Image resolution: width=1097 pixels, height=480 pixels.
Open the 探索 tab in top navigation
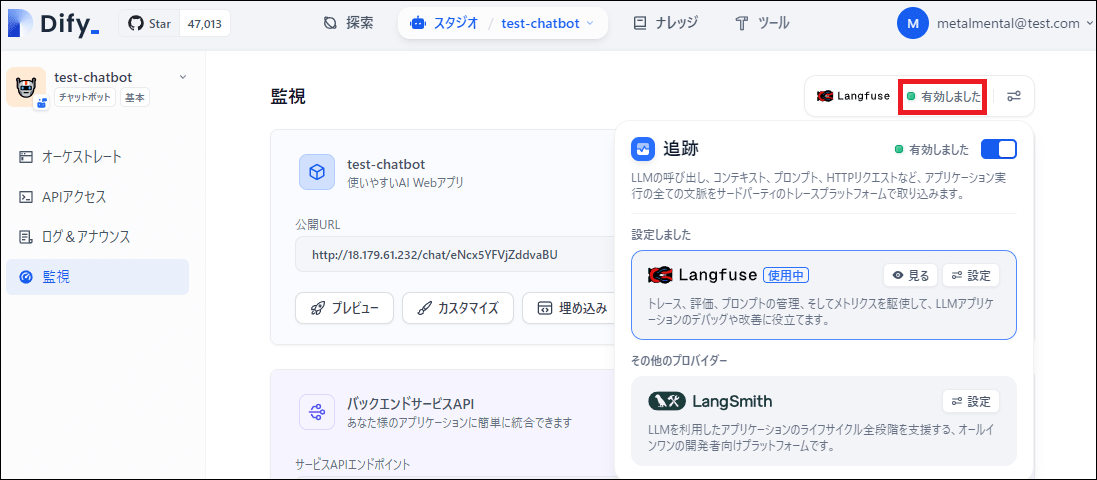tap(348, 23)
